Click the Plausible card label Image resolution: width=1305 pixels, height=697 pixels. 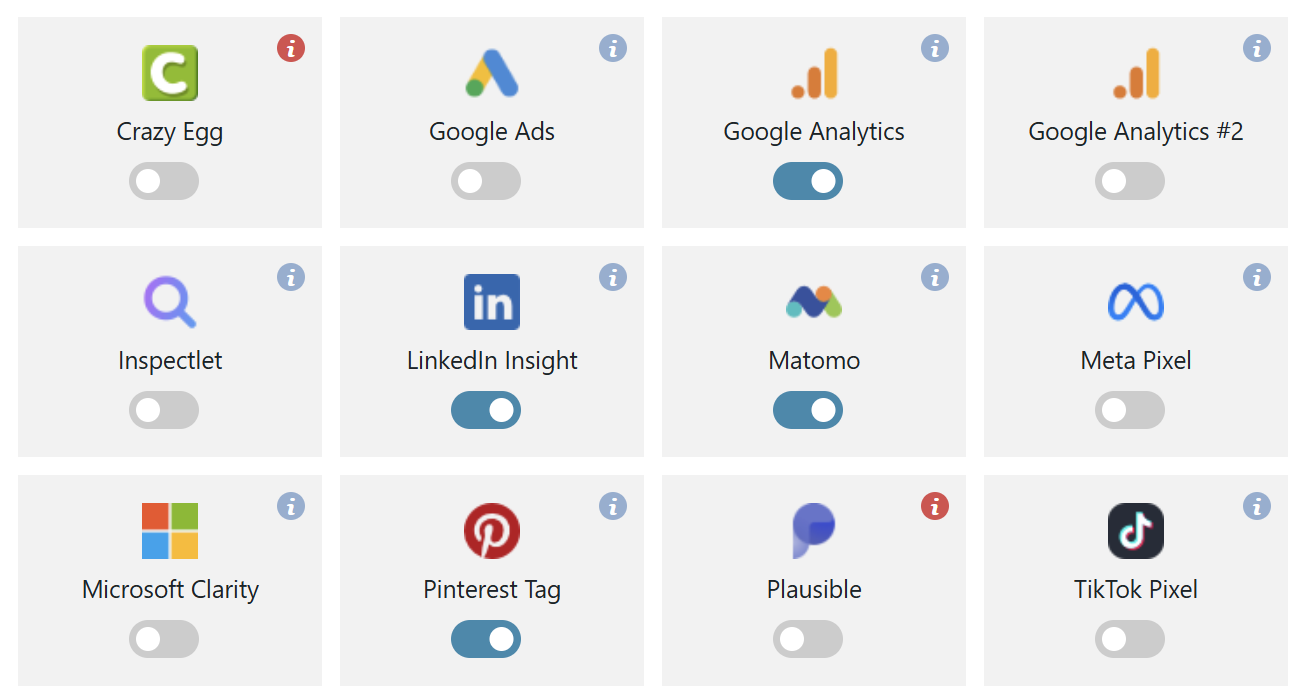tap(814, 590)
